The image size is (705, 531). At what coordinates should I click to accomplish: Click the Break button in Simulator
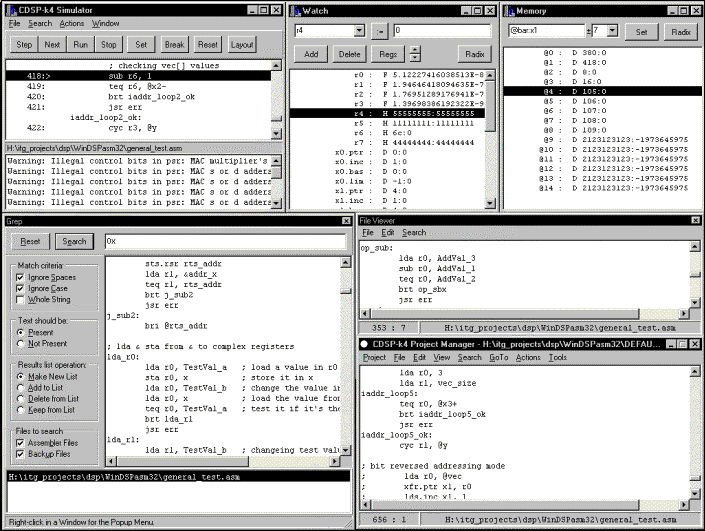[174, 45]
